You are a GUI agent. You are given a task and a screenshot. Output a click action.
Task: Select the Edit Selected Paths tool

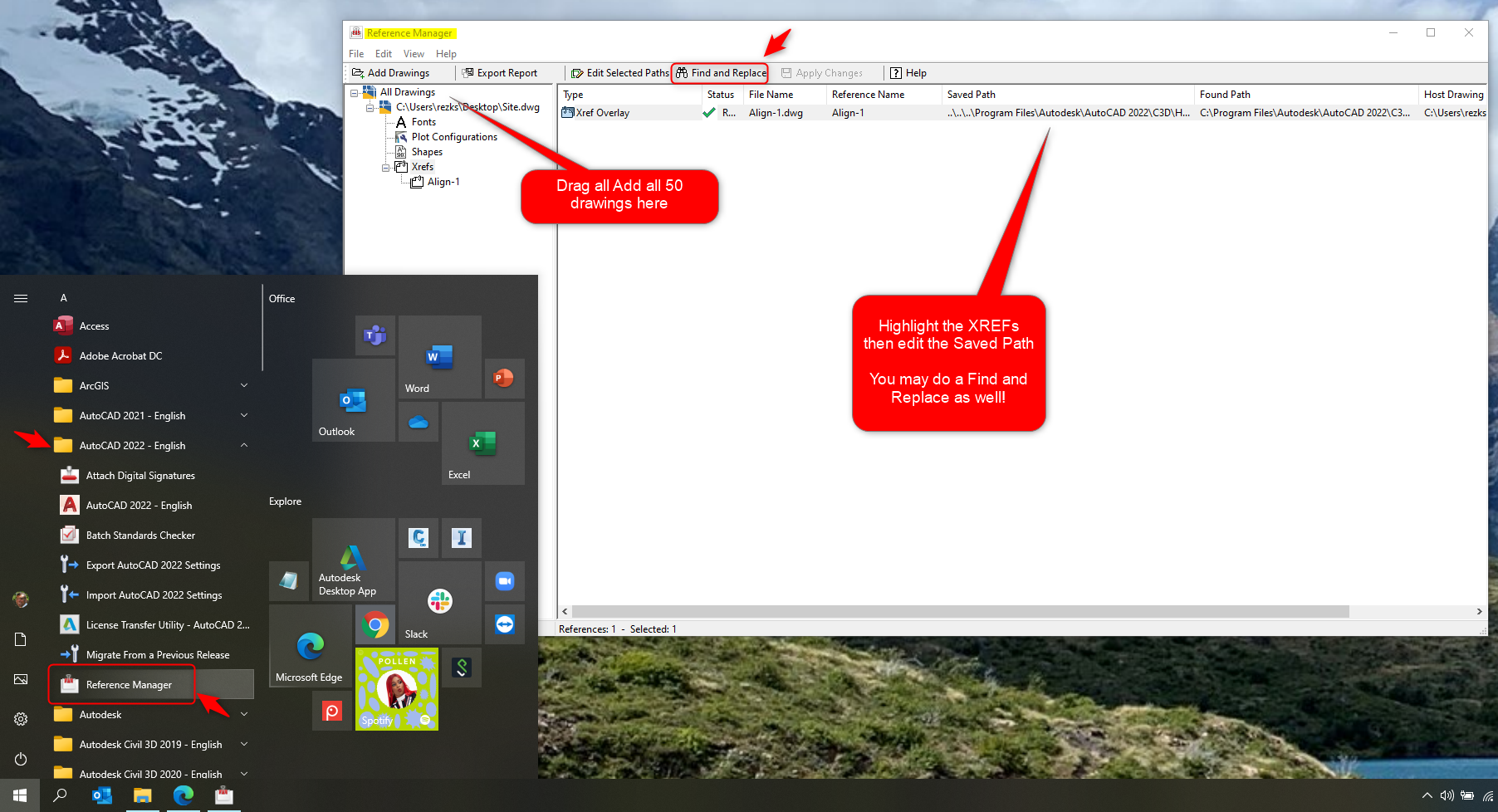click(619, 73)
